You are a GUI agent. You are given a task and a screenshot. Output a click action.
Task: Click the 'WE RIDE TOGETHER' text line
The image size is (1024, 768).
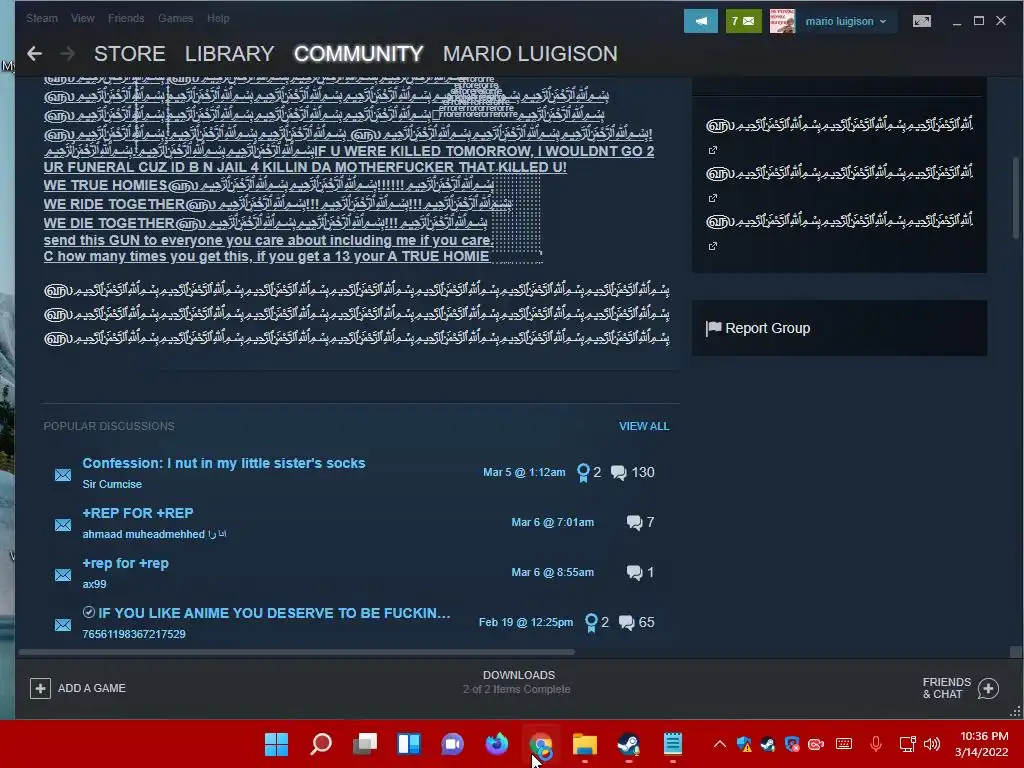tap(114, 204)
